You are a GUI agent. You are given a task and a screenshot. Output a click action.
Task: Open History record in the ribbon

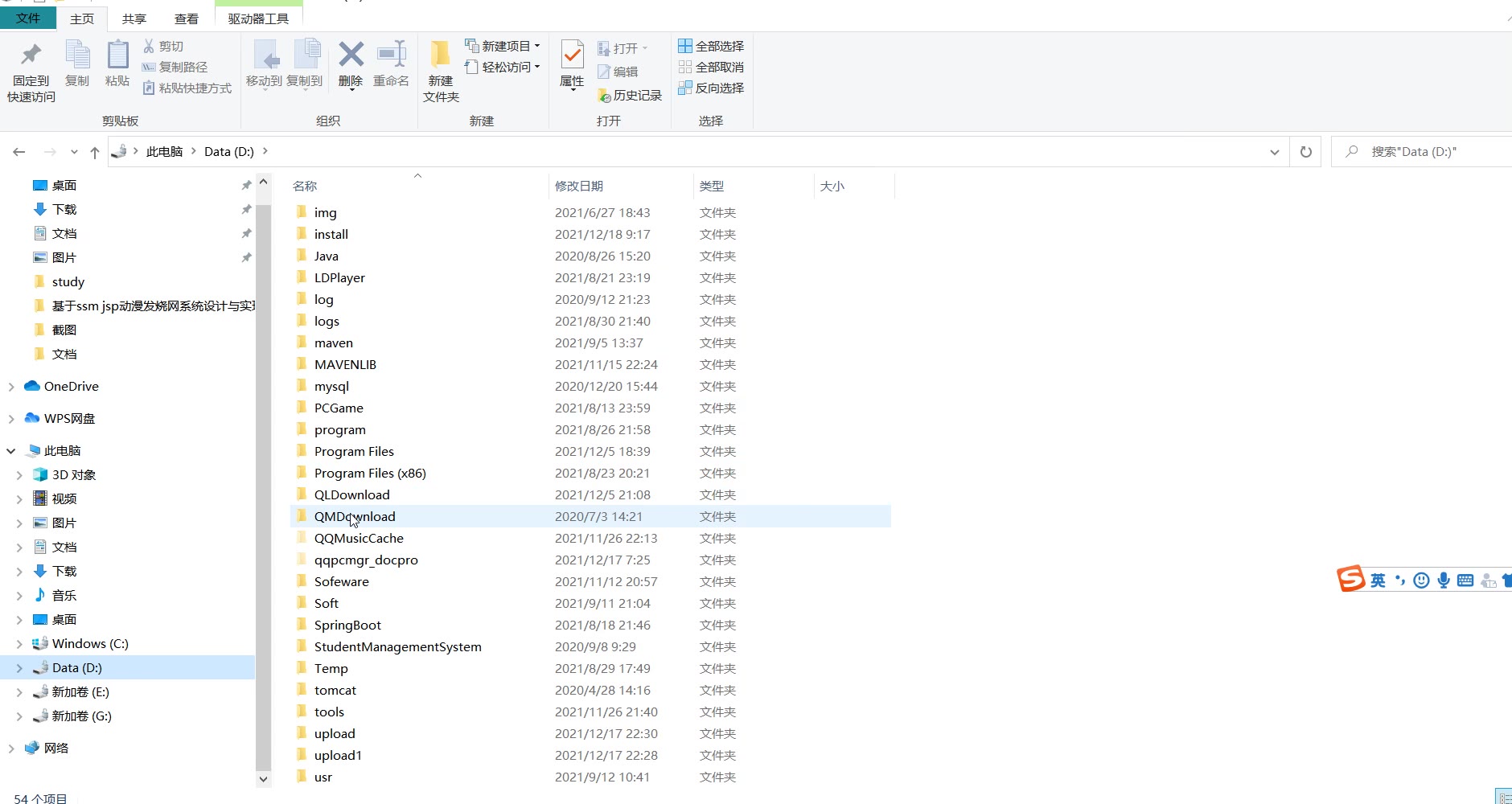pyautogui.click(x=630, y=96)
